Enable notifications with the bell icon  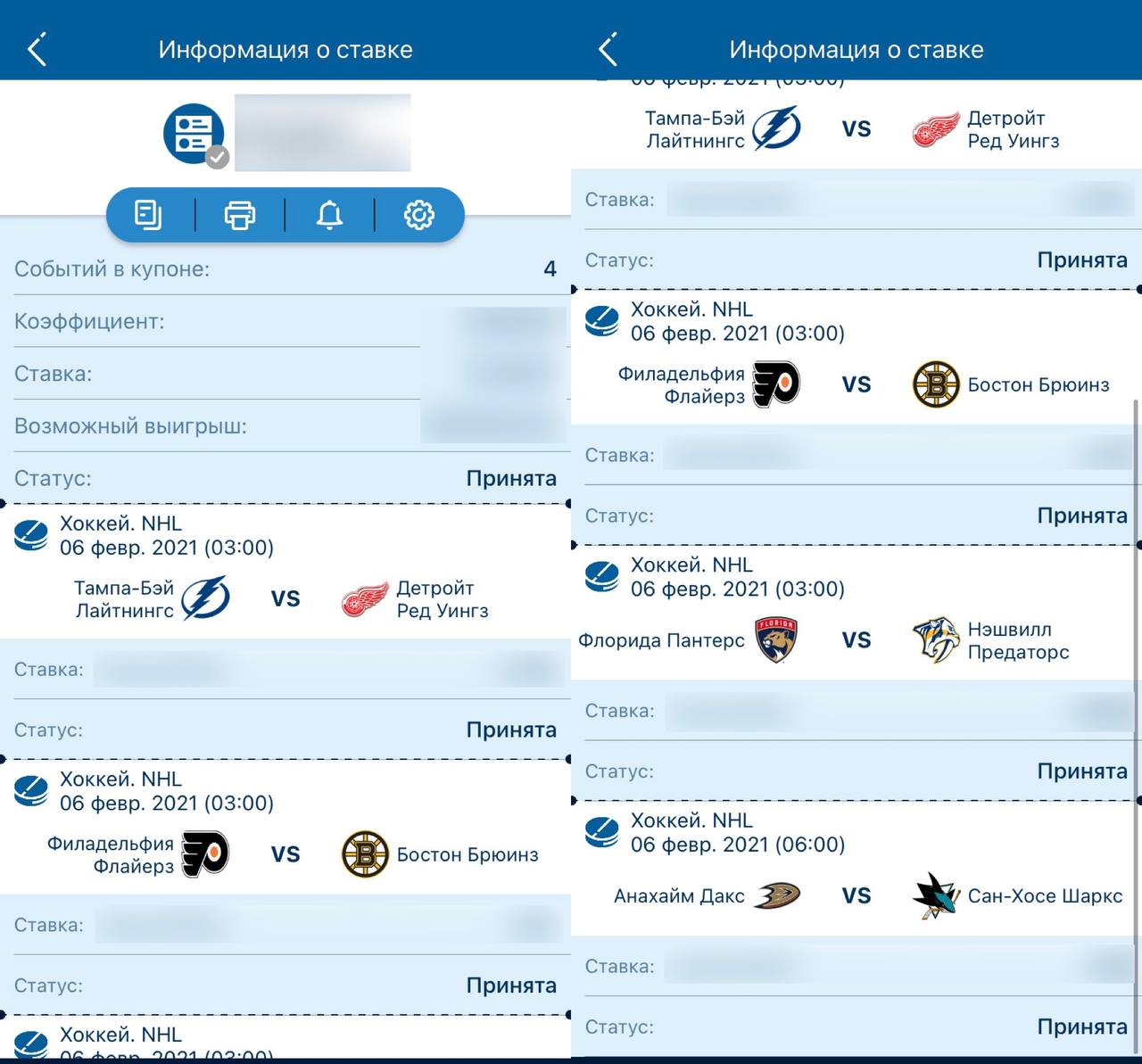coord(329,215)
